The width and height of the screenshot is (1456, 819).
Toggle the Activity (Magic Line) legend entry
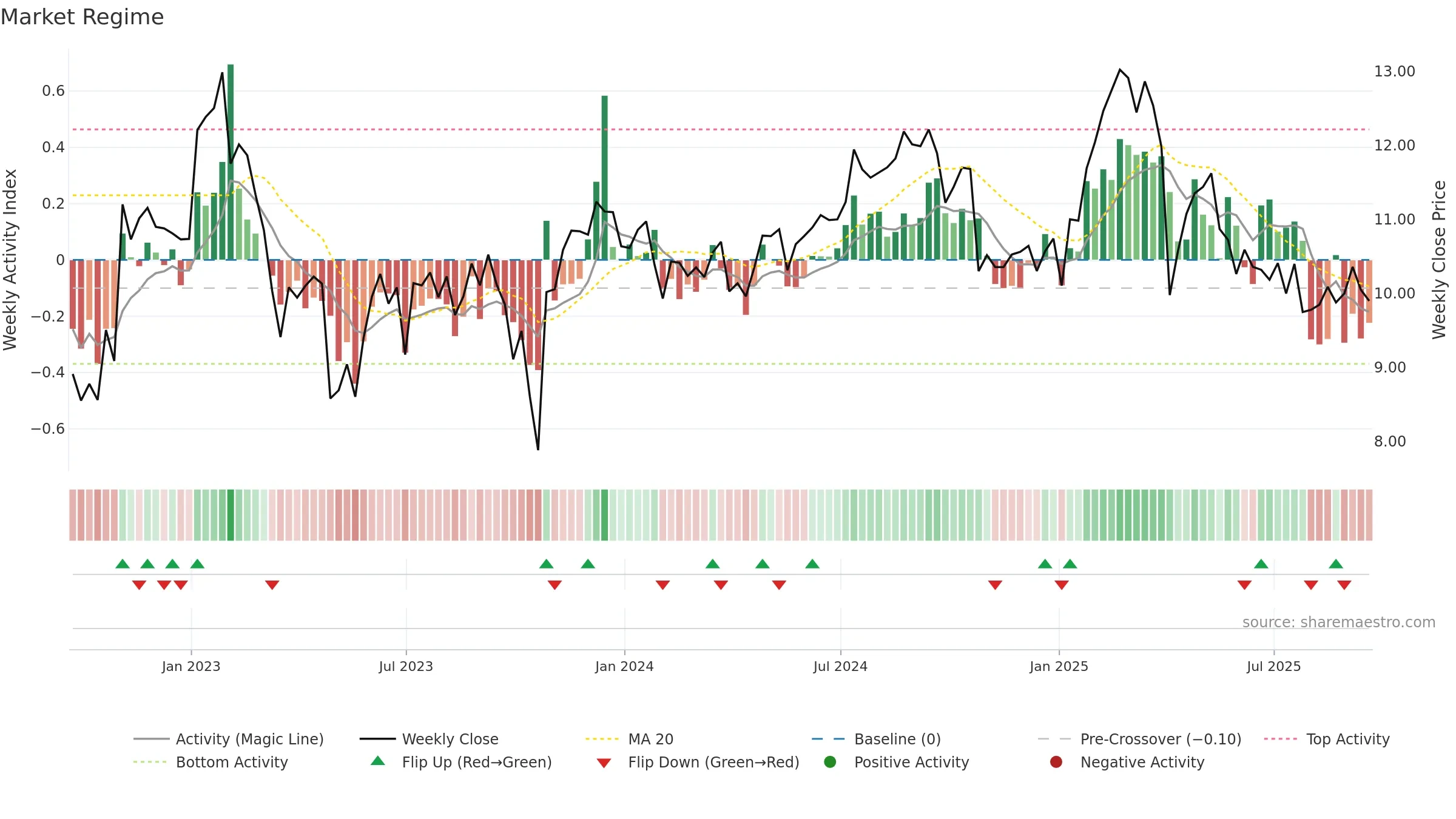(x=229, y=739)
